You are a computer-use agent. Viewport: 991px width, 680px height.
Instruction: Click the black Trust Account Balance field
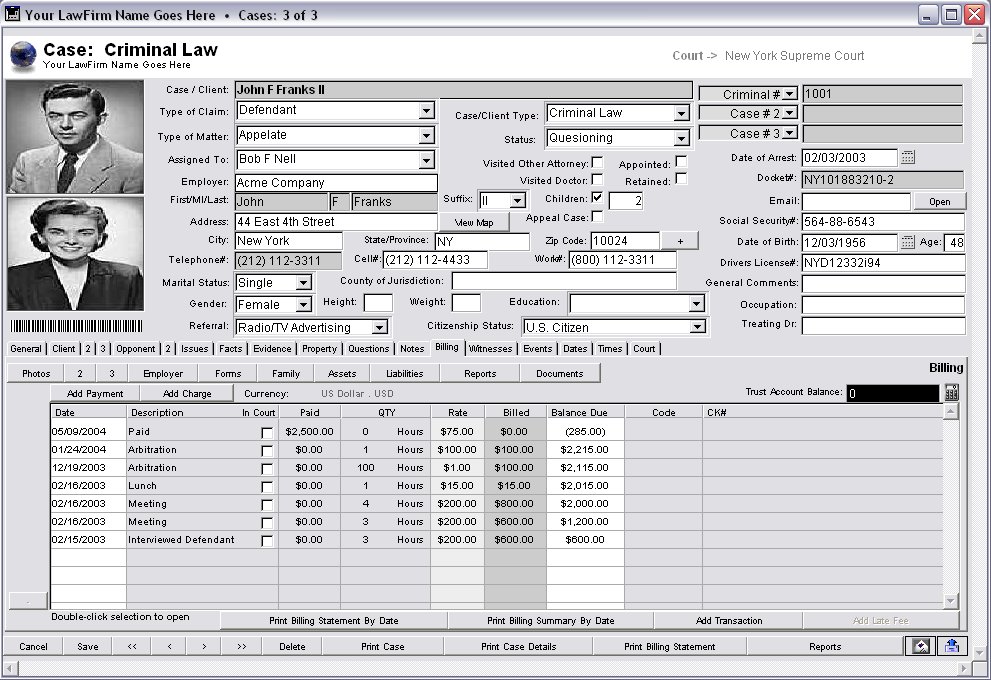pos(892,393)
